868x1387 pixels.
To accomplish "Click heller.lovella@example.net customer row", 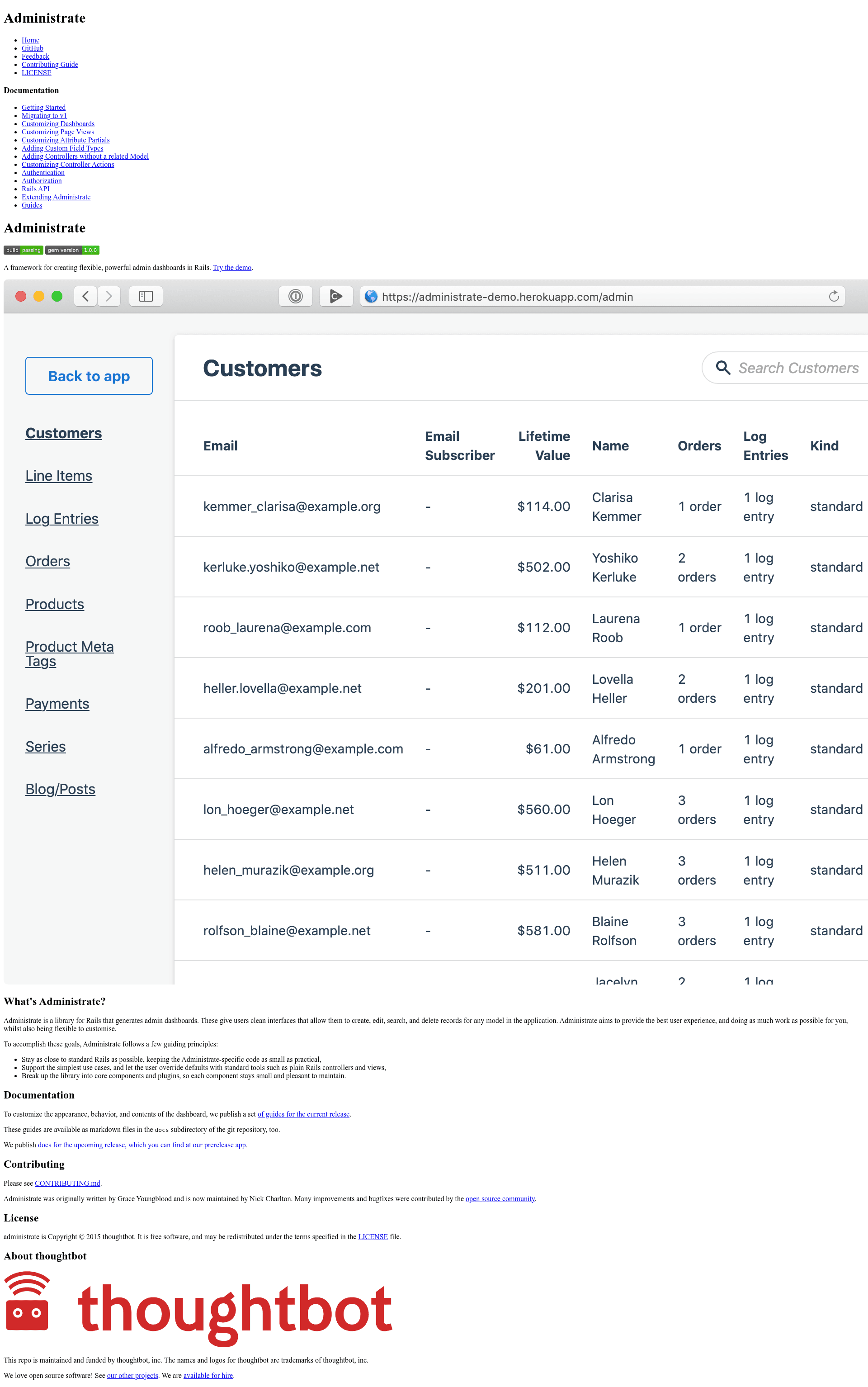I will tap(521, 688).
